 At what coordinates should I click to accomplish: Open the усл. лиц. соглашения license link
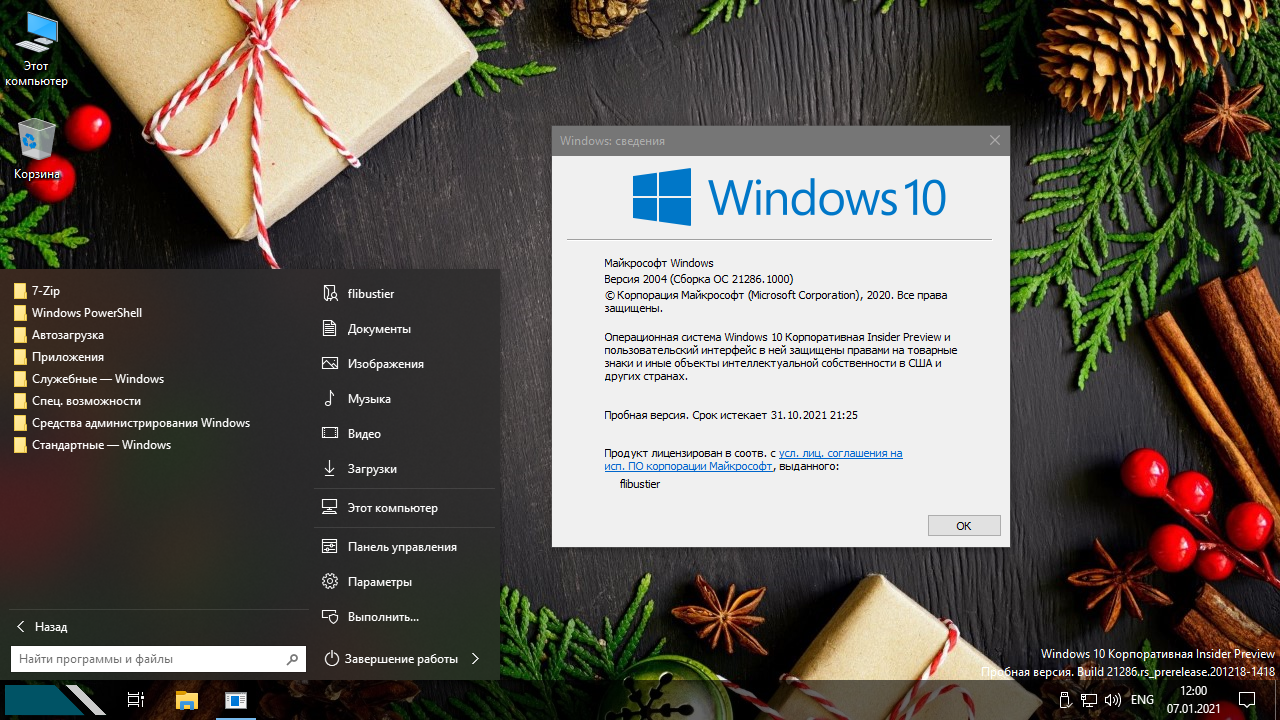tap(840, 453)
